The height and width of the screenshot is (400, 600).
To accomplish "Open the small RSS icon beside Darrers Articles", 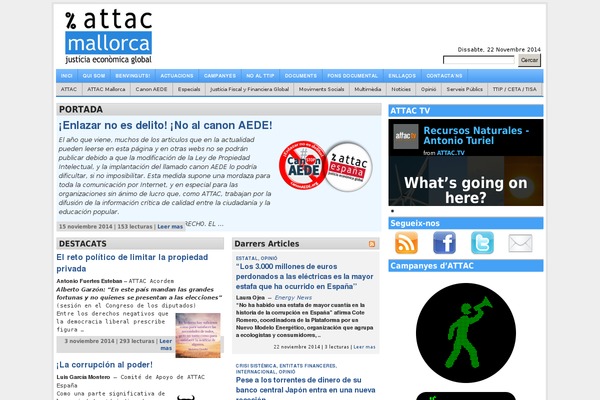I will [x=372, y=244].
